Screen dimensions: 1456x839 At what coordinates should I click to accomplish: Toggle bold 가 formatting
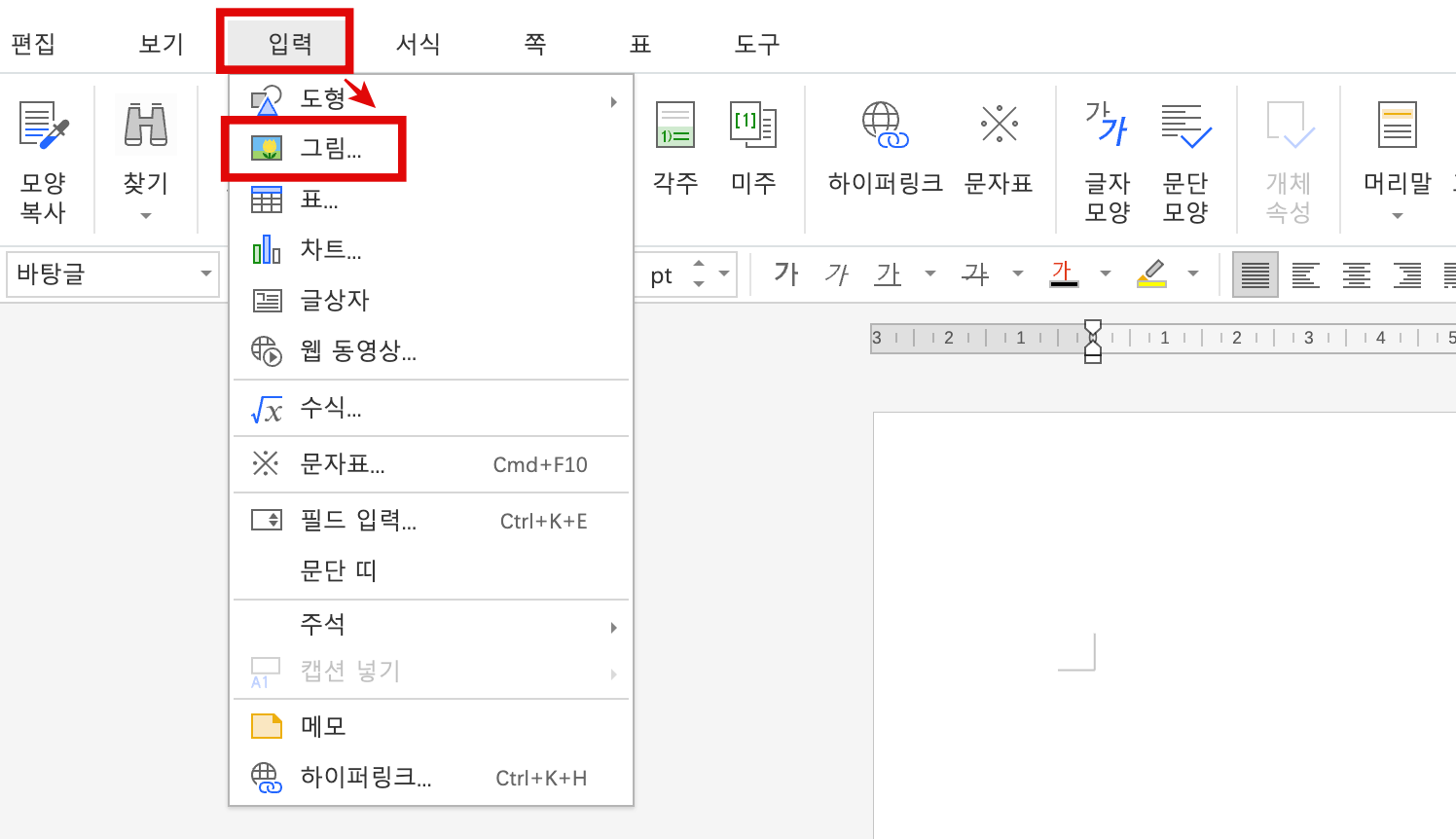(786, 274)
